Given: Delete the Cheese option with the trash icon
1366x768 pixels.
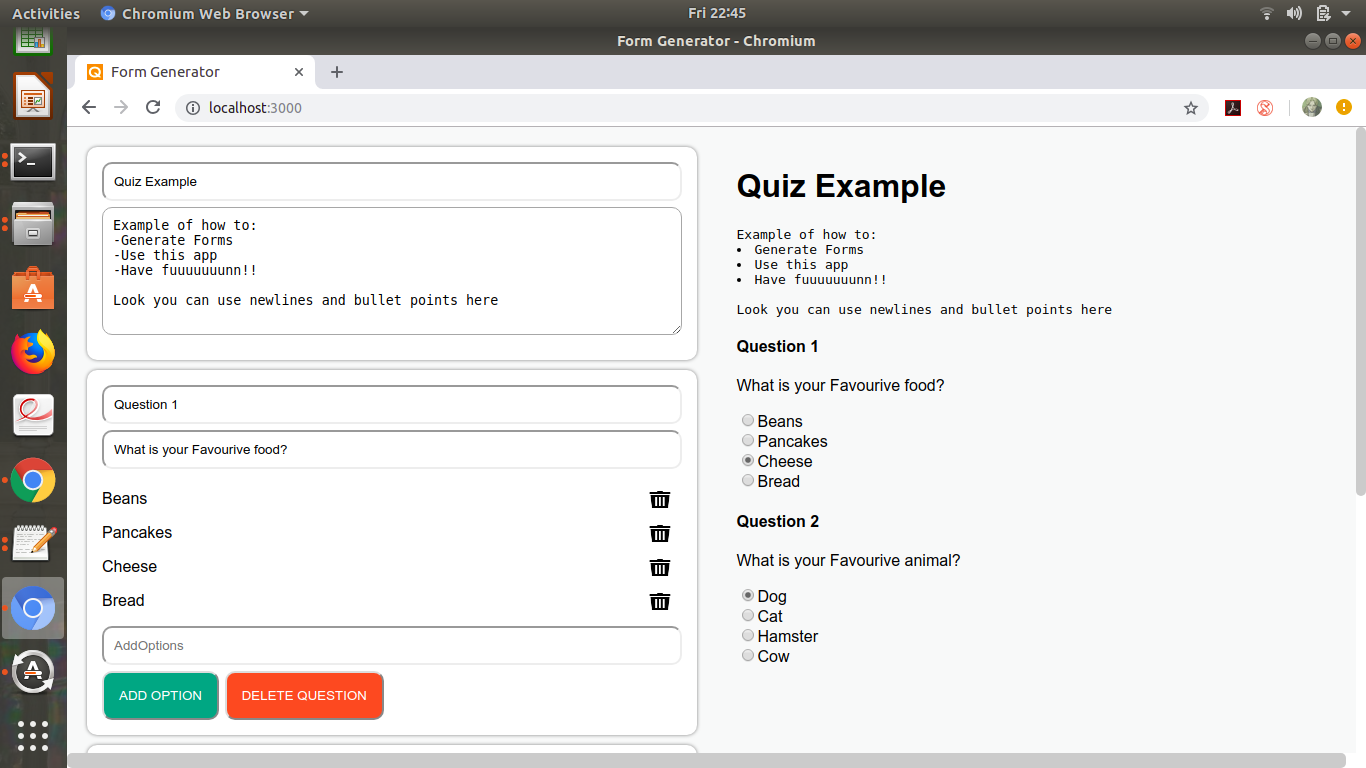Looking at the screenshot, I should click(x=659, y=567).
